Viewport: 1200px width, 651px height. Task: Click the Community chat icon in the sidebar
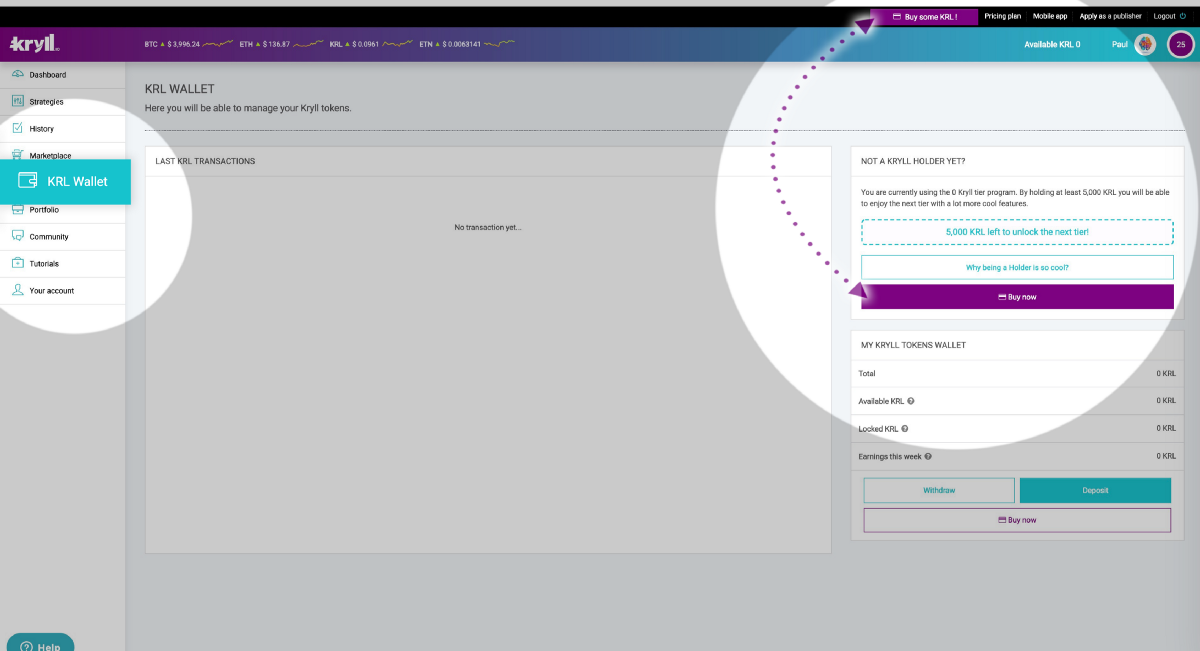point(18,237)
